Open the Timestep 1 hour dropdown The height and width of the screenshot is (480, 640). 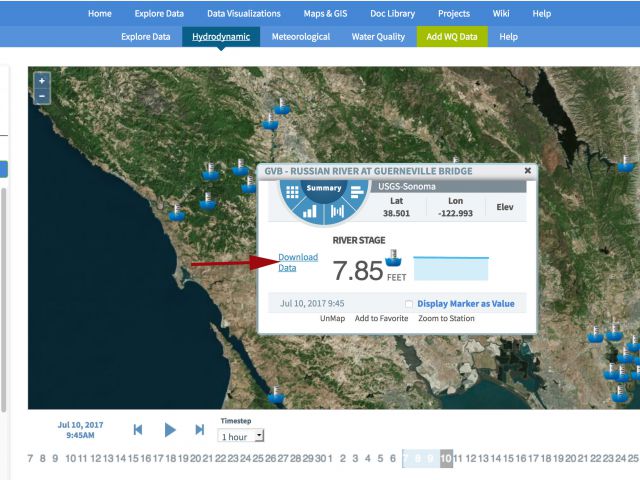(x=241, y=436)
